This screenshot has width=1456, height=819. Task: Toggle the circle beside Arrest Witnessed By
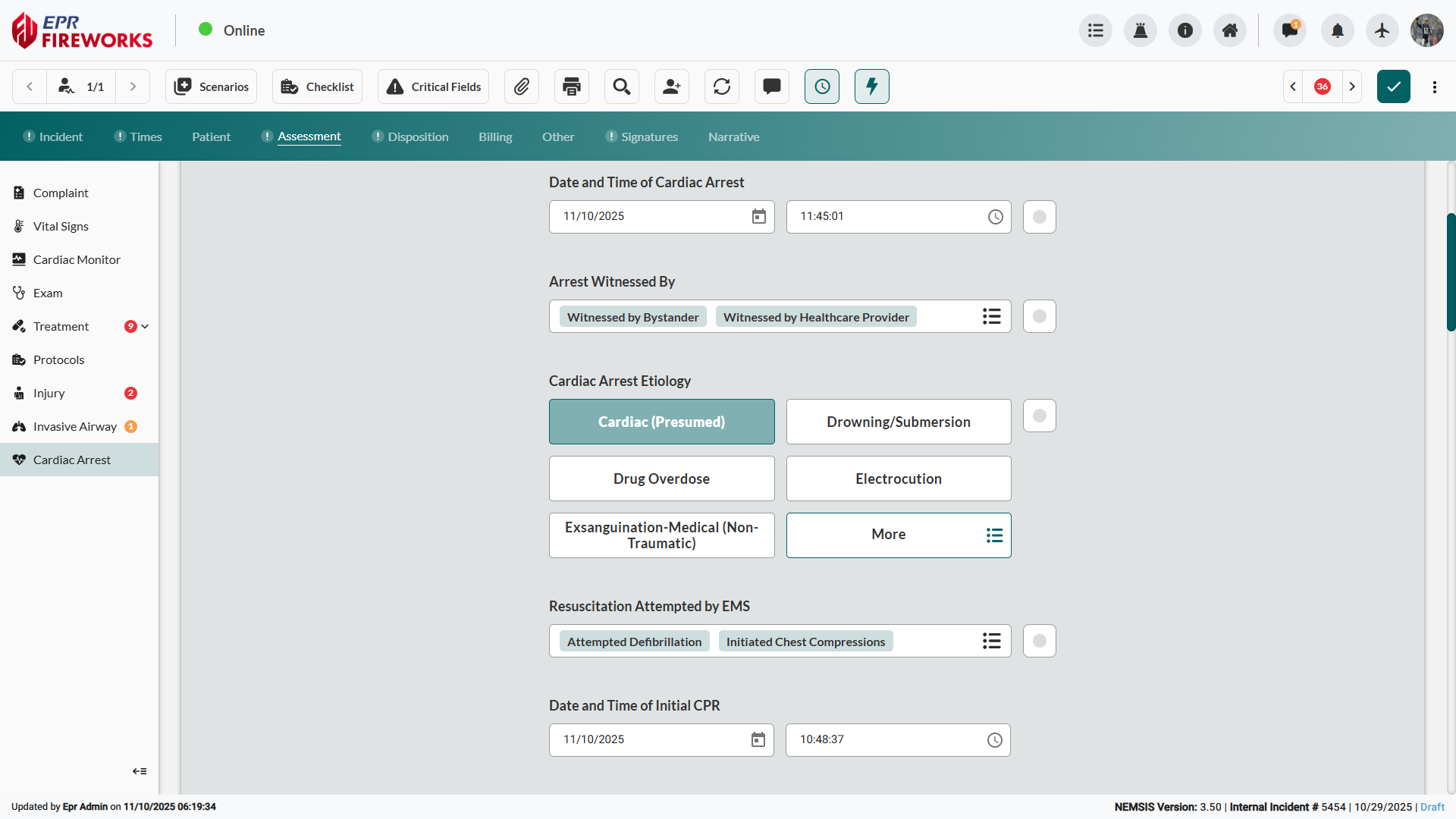(x=1040, y=316)
